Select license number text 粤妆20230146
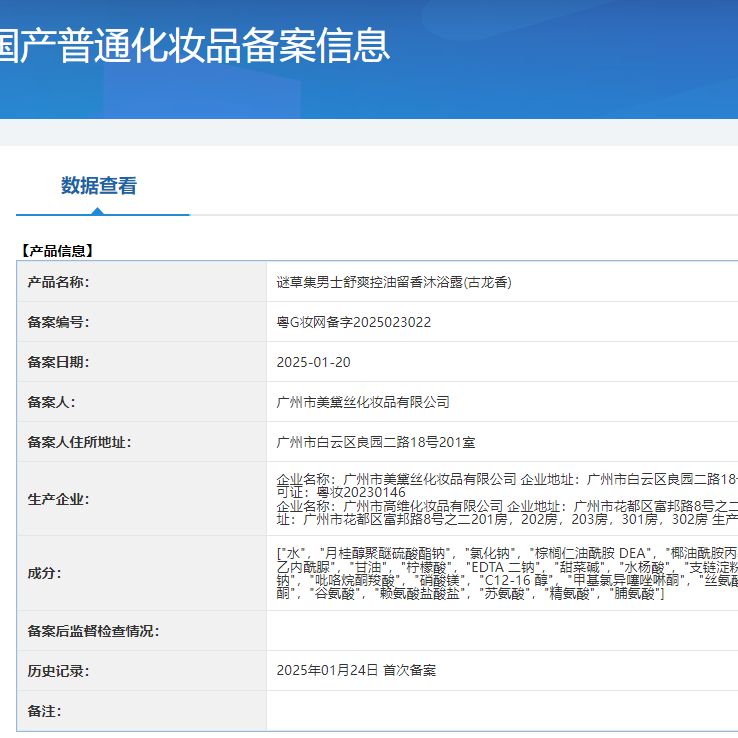This screenshot has height=738, width=738. tap(361, 492)
